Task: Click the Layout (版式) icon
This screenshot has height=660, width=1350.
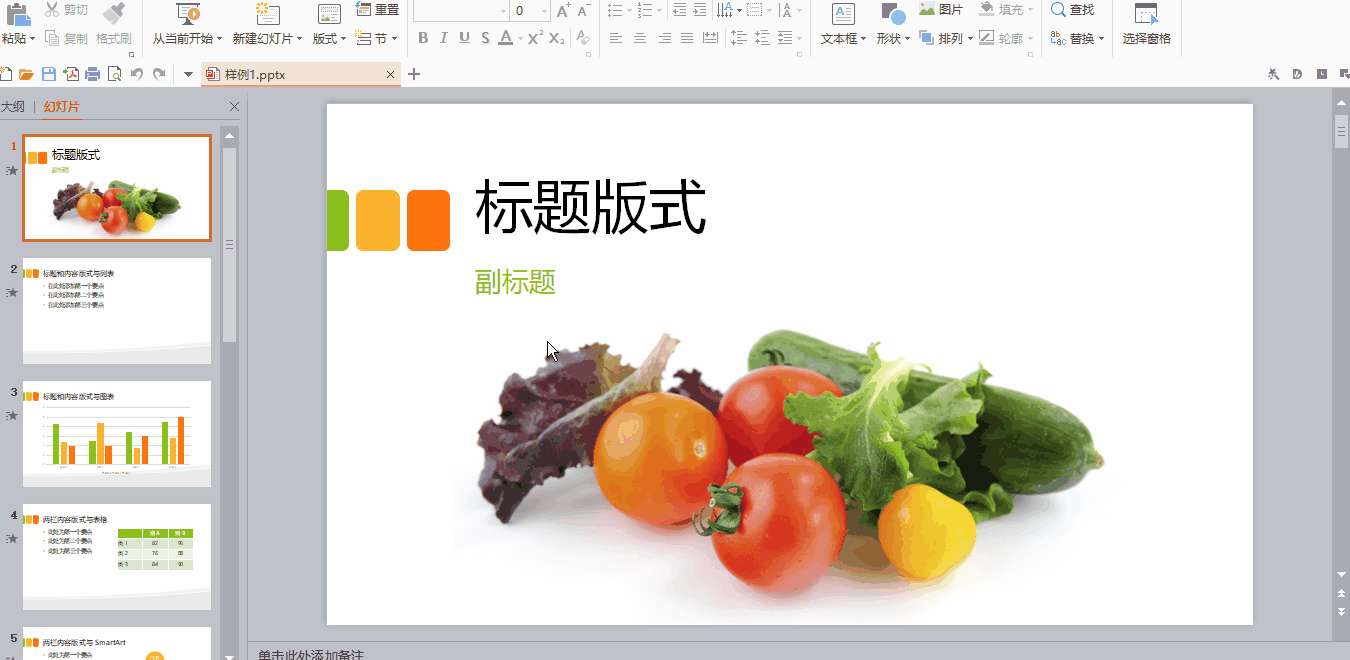Action: pos(329,13)
